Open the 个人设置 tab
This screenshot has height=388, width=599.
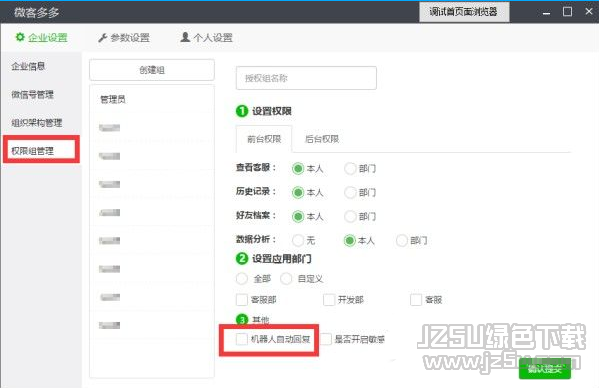click(x=206, y=37)
